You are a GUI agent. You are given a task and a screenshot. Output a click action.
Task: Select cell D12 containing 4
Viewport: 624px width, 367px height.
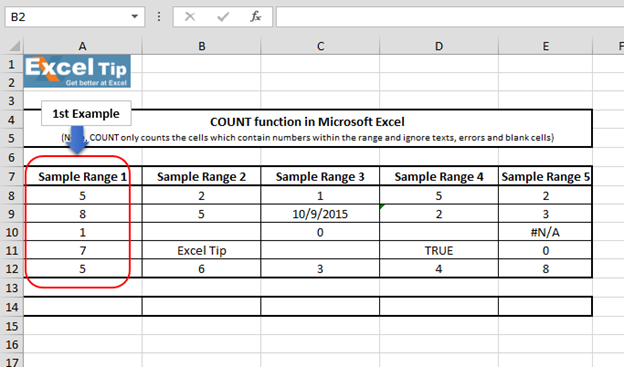point(439,269)
